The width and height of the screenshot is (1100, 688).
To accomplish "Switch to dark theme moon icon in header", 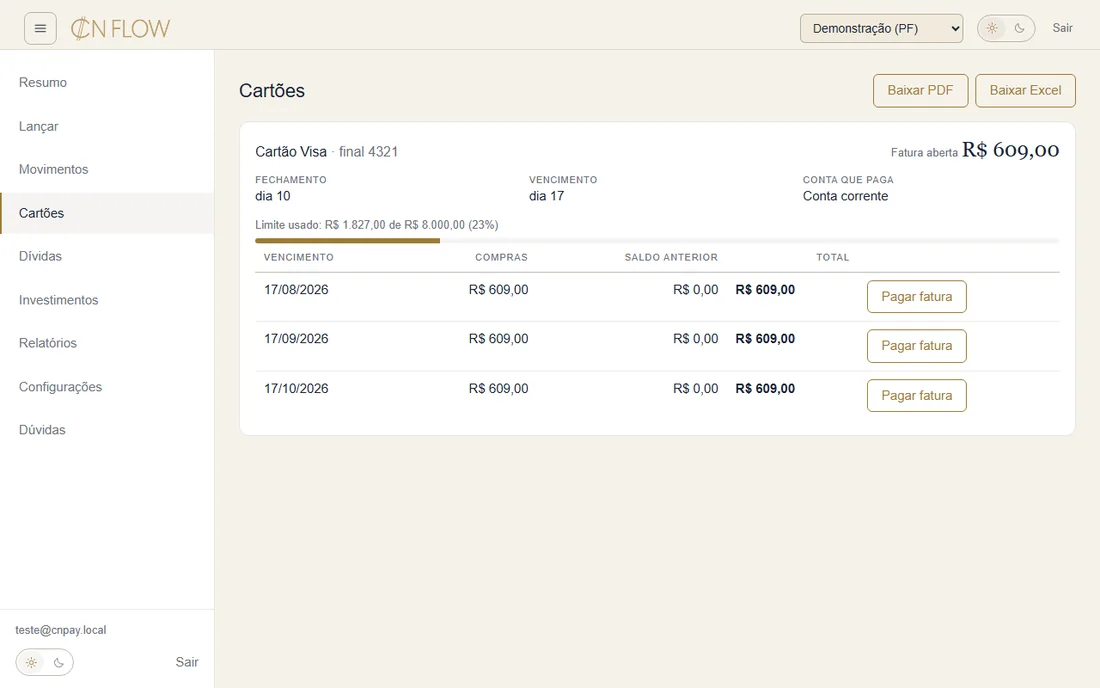I will [x=1019, y=28].
